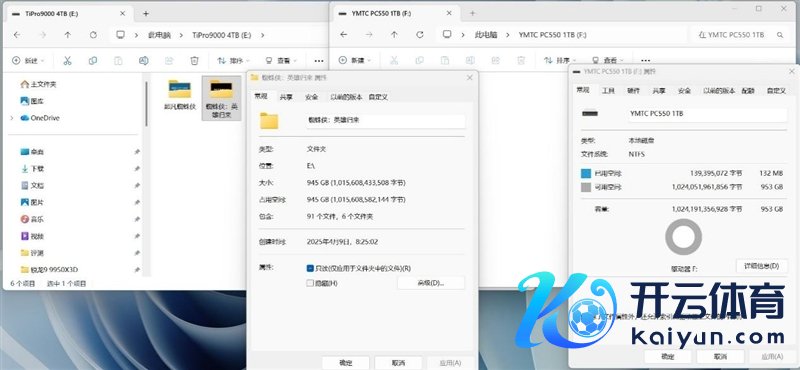Click 取消 cancel in folder properties dialog
The width and height of the screenshot is (800, 370).
[x=398, y=362]
